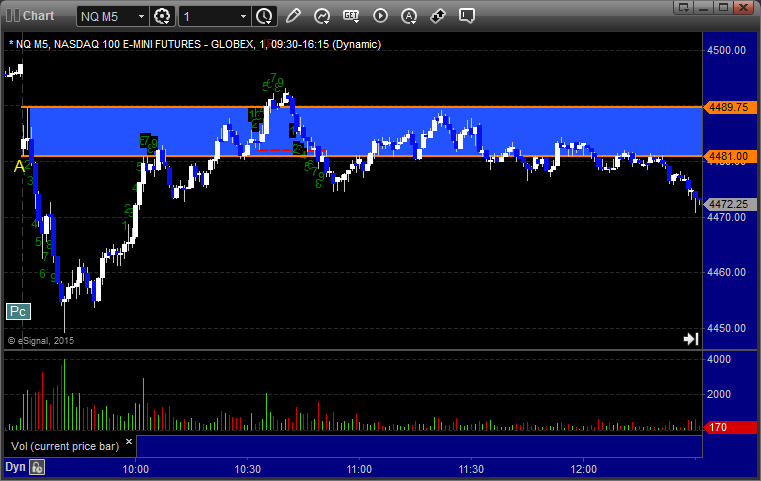761x481 pixels.
Task: Click the 4500.00 price axis label
Action: (727, 50)
